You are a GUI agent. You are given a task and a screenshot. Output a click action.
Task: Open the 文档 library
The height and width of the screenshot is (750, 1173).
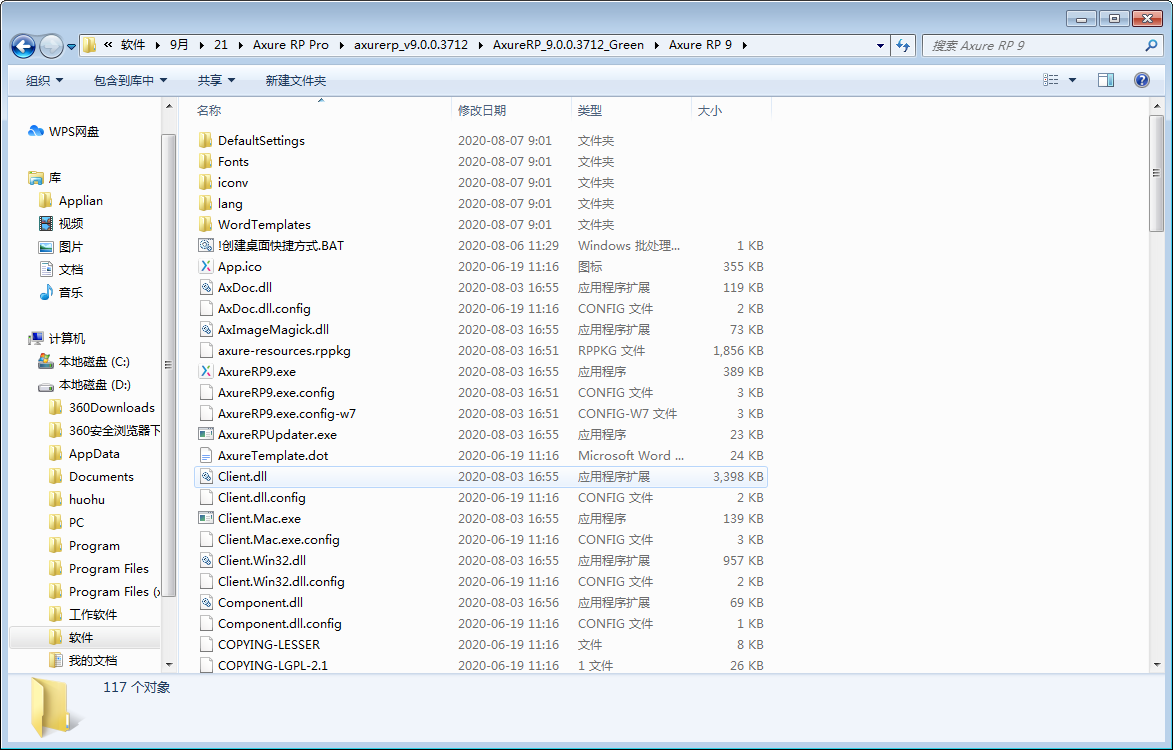pos(61,269)
